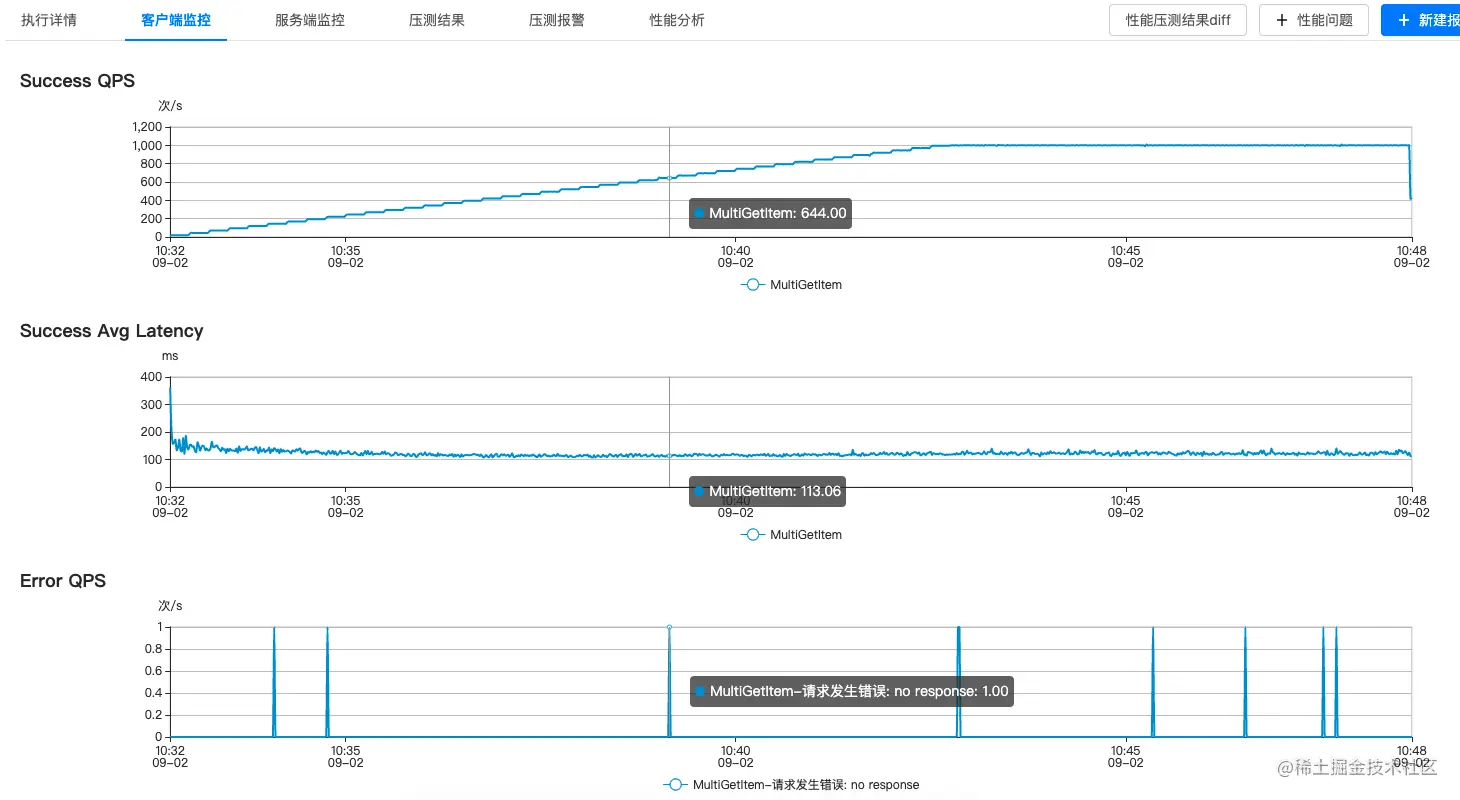This screenshot has width=1460, height=800.
Task: Click the Success QPS MultiGetItem legend marker
Action: [x=753, y=285]
